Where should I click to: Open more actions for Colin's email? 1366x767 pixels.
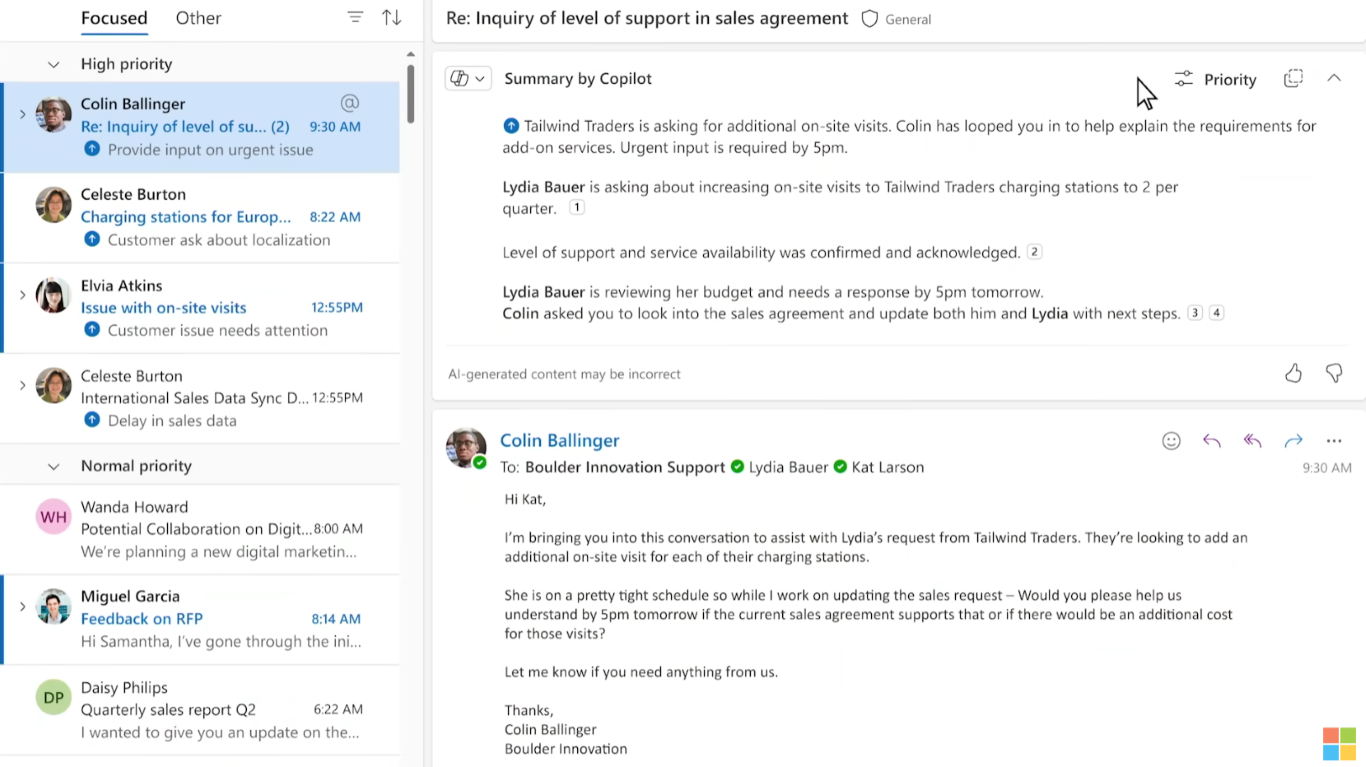tap(1334, 440)
